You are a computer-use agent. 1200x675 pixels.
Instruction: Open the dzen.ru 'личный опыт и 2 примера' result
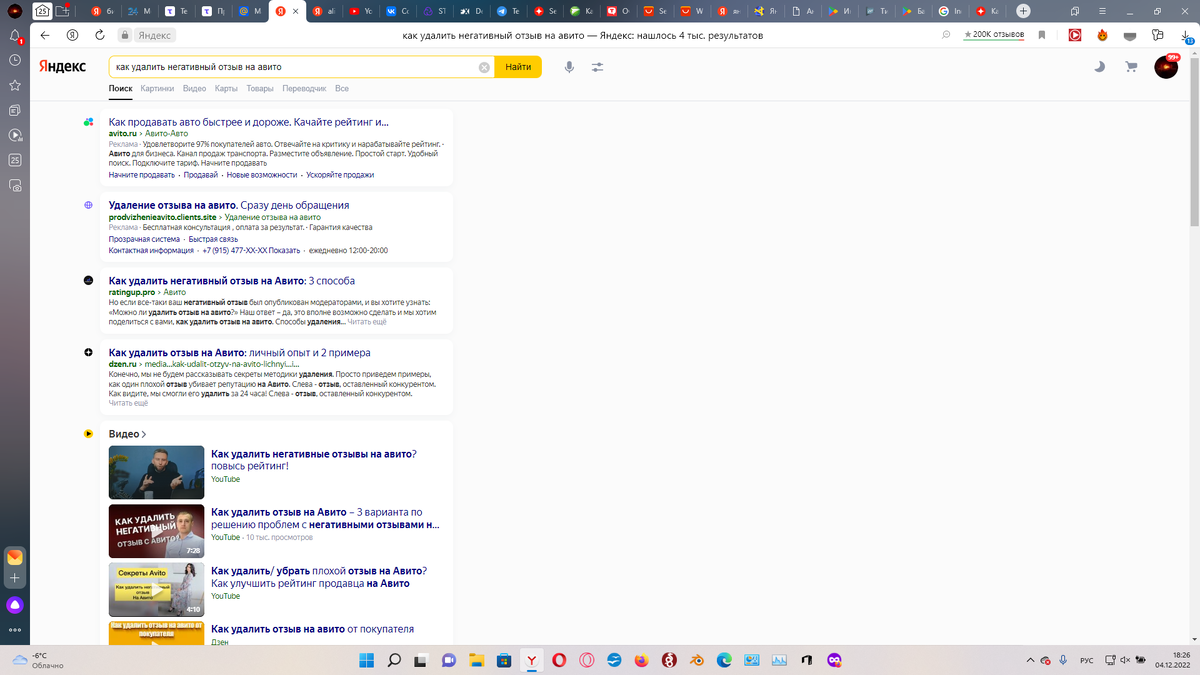[x=240, y=353]
